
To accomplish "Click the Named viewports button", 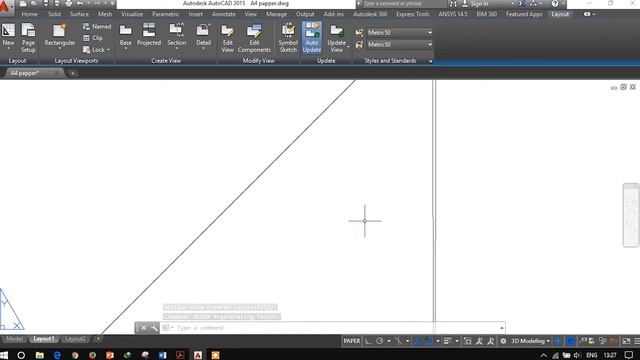I will 97,27.
